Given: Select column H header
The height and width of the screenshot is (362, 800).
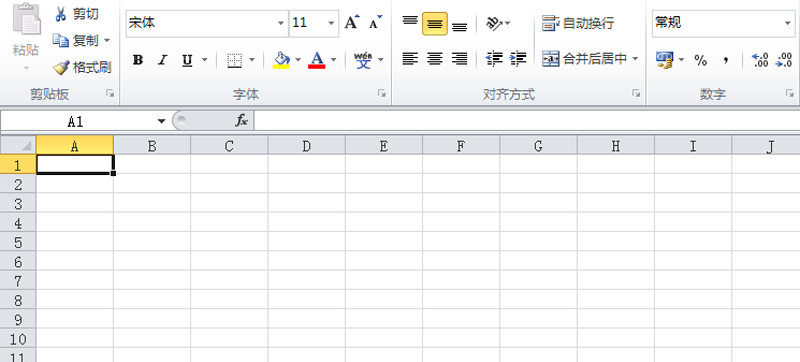Looking at the screenshot, I should (x=616, y=146).
